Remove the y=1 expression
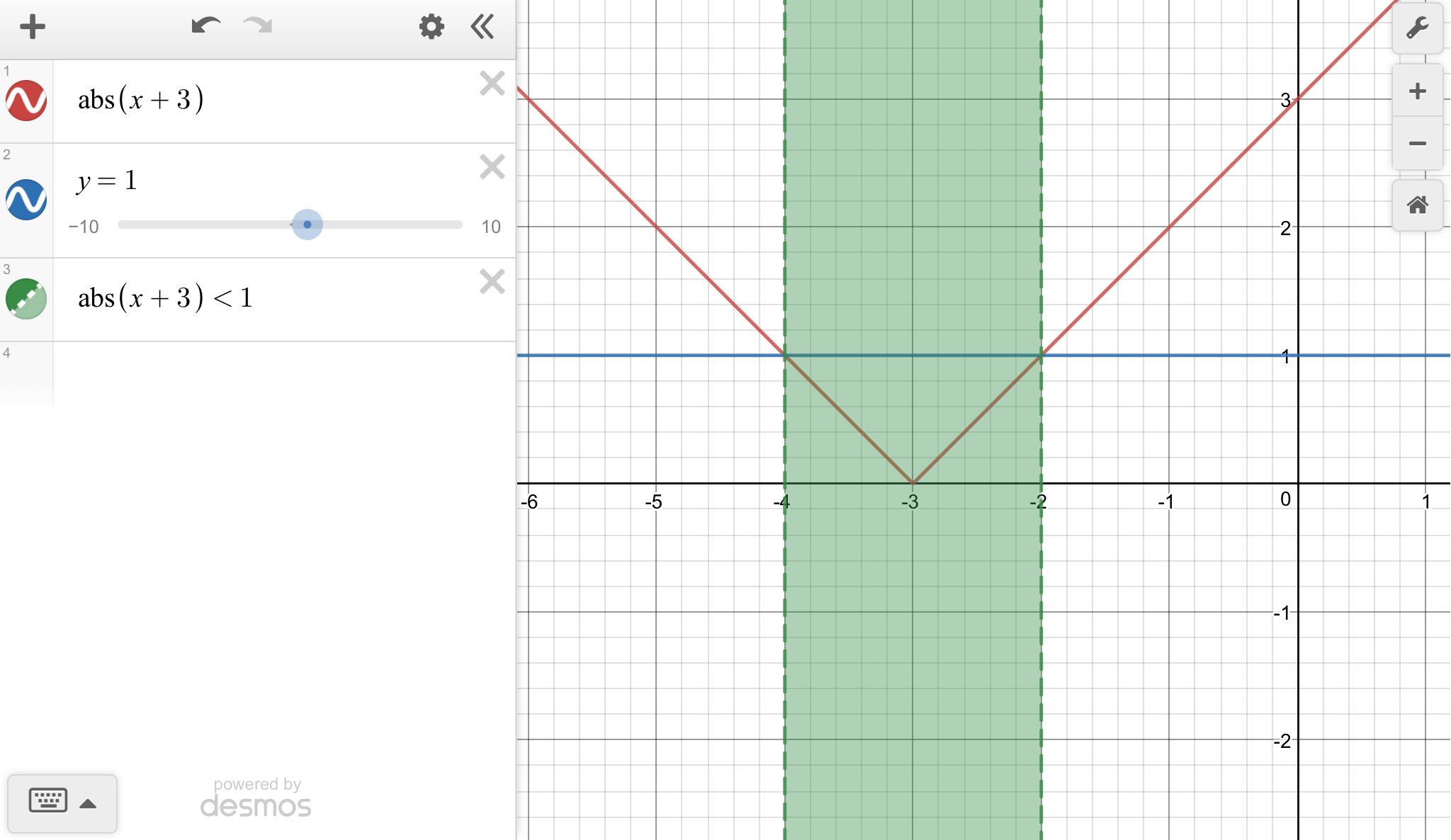The height and width of the screenshot is (840, 1451). click(x=492, y=167)
